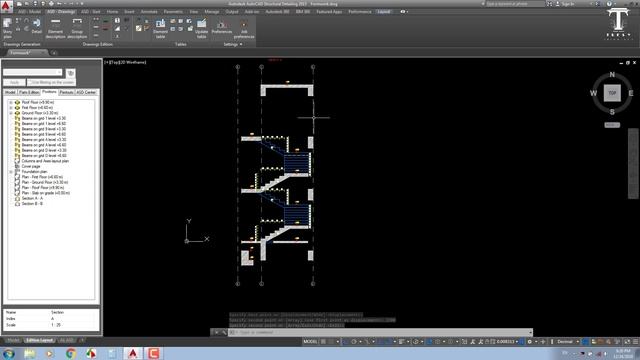Click the N compass direction on ViewCube
The image size is (640, 360).
612,75
